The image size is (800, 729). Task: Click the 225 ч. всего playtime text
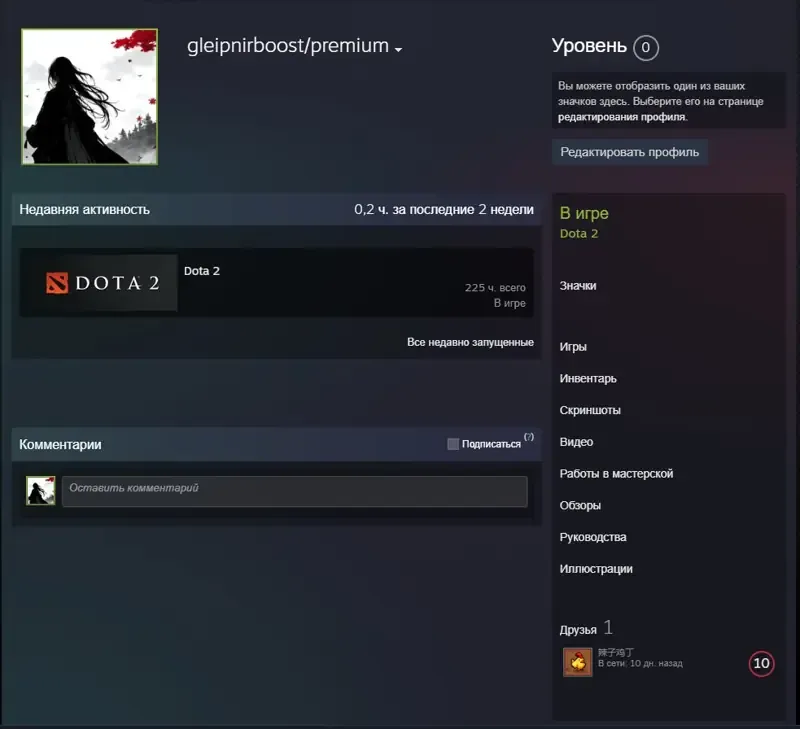(495, 288)
